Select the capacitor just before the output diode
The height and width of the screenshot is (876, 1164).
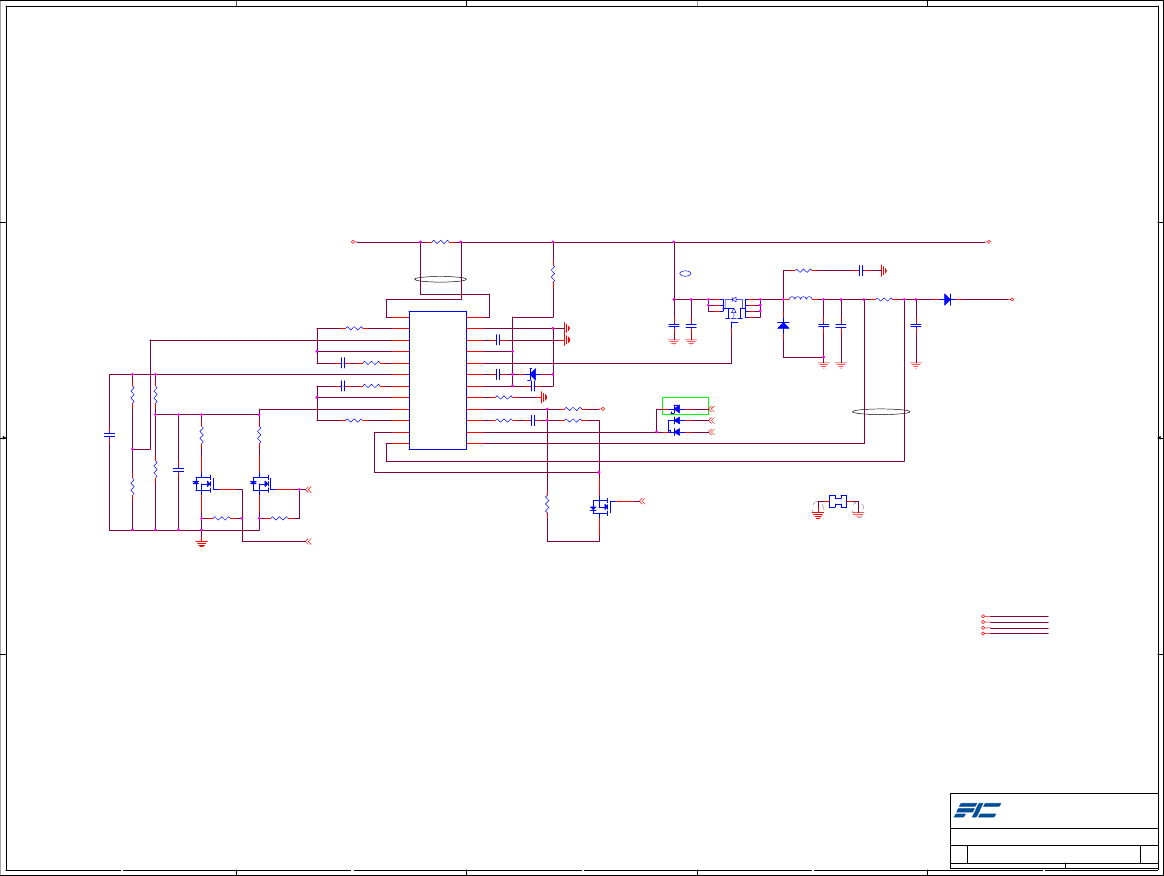coord(915,325)
